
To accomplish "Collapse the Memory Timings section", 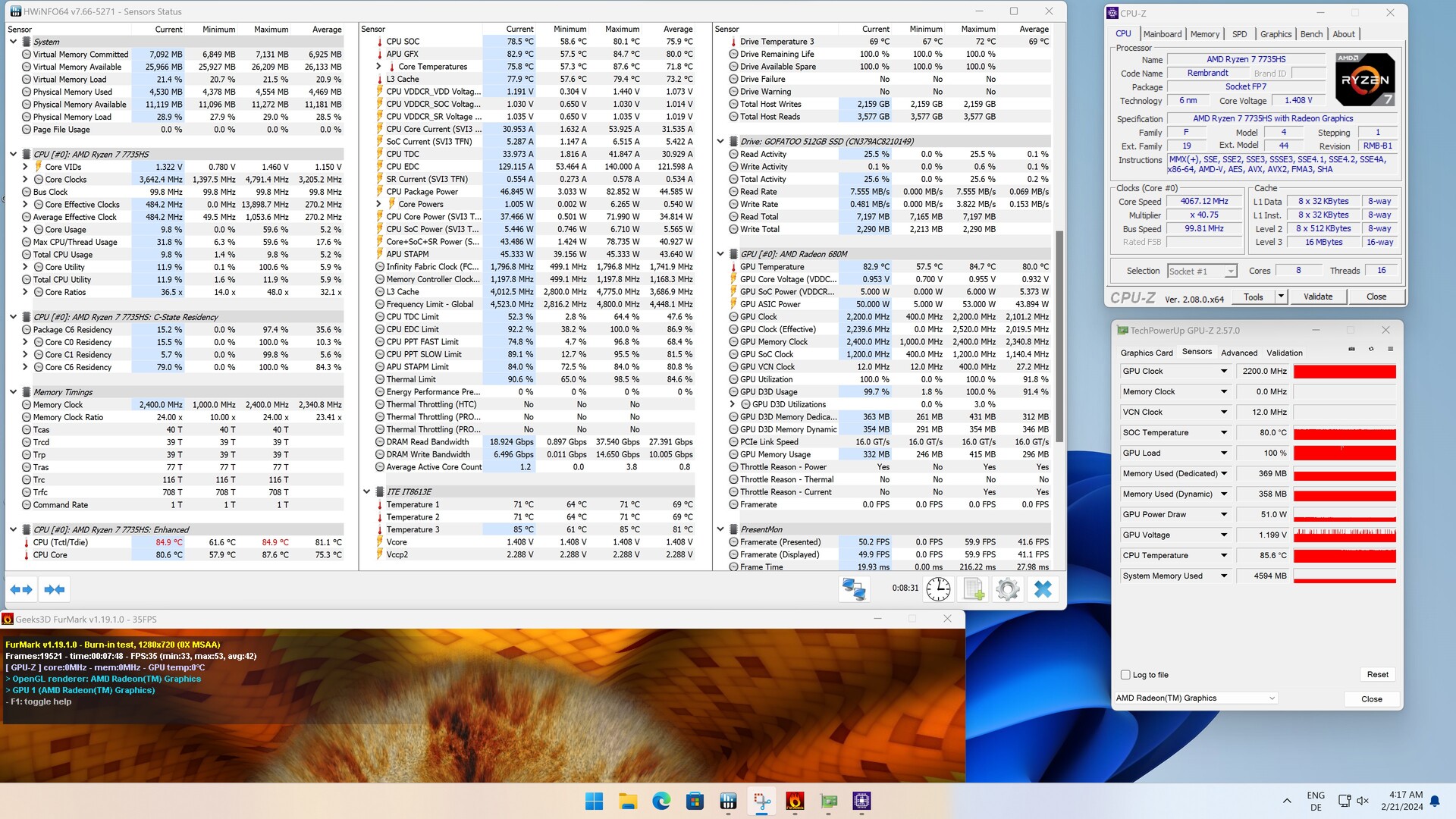I will click(x=13, y=392).
